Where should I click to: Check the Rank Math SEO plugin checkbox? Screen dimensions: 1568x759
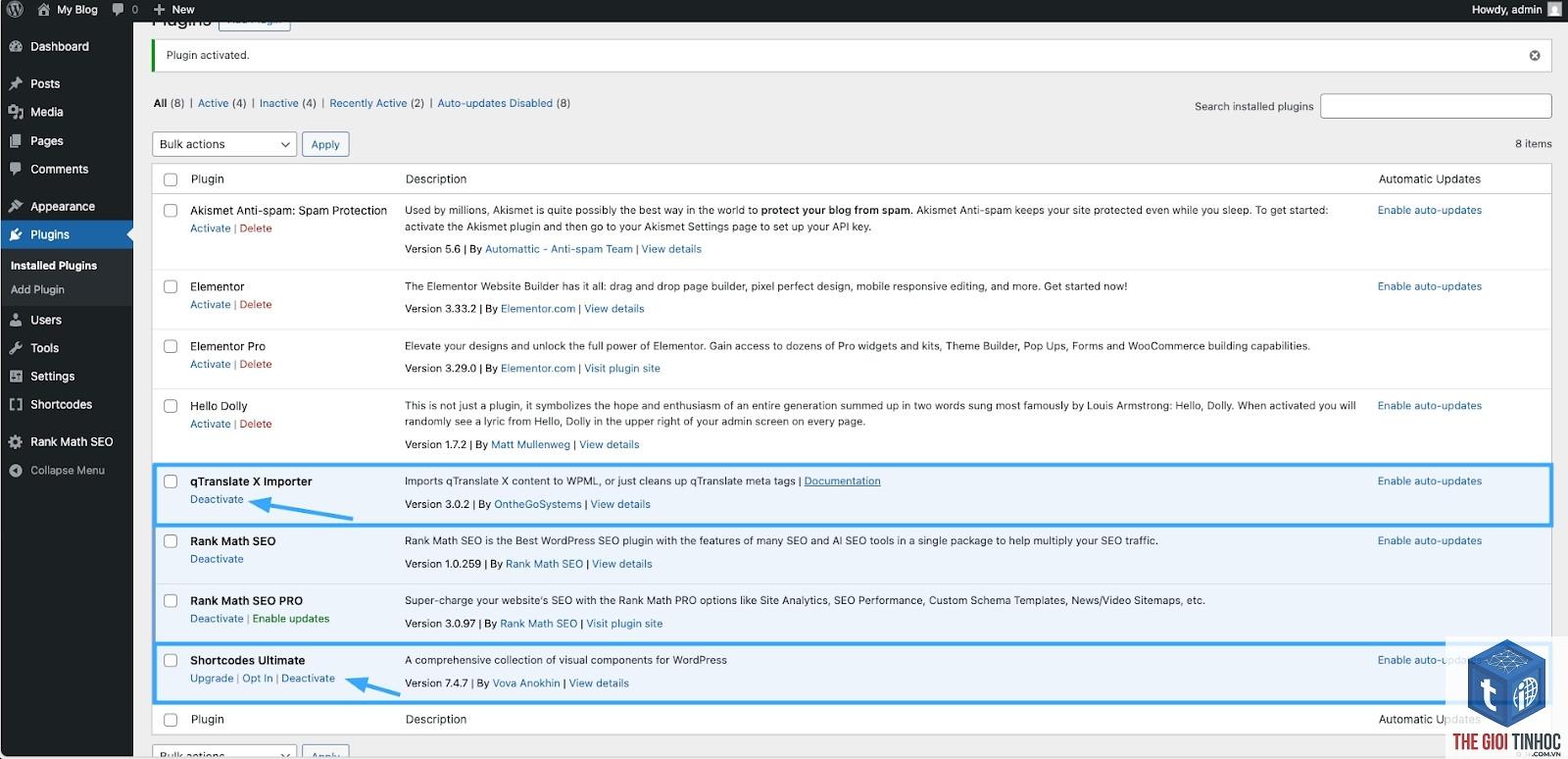pos(171,541)
